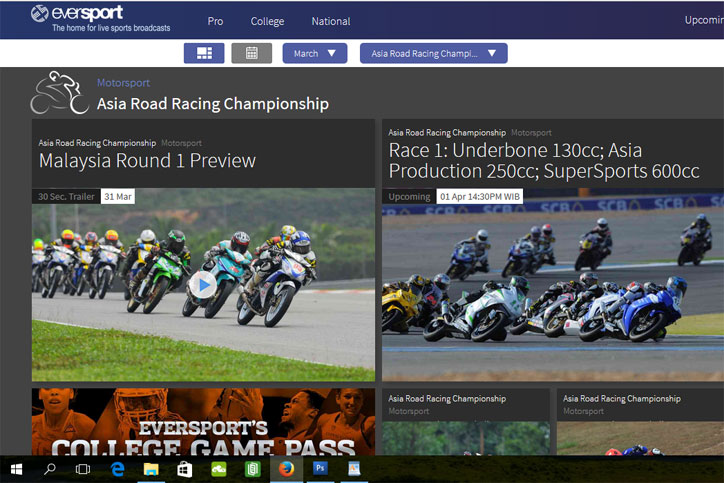Open Malaysia Round 1 Preview title
The image size is (724, 483).
pos(147,161)
